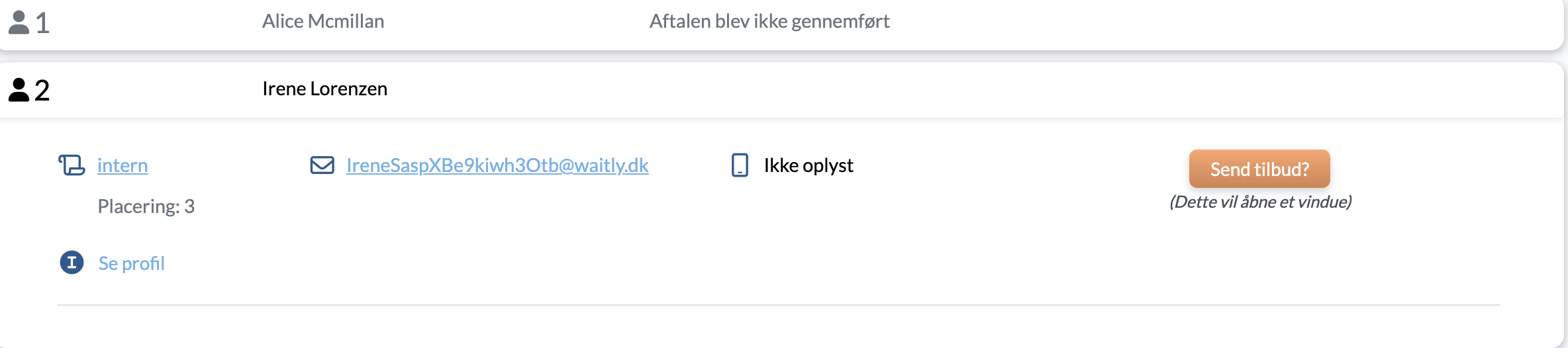Click the number 1 queue position
The image size is (1568, 348).
[42, 23]
